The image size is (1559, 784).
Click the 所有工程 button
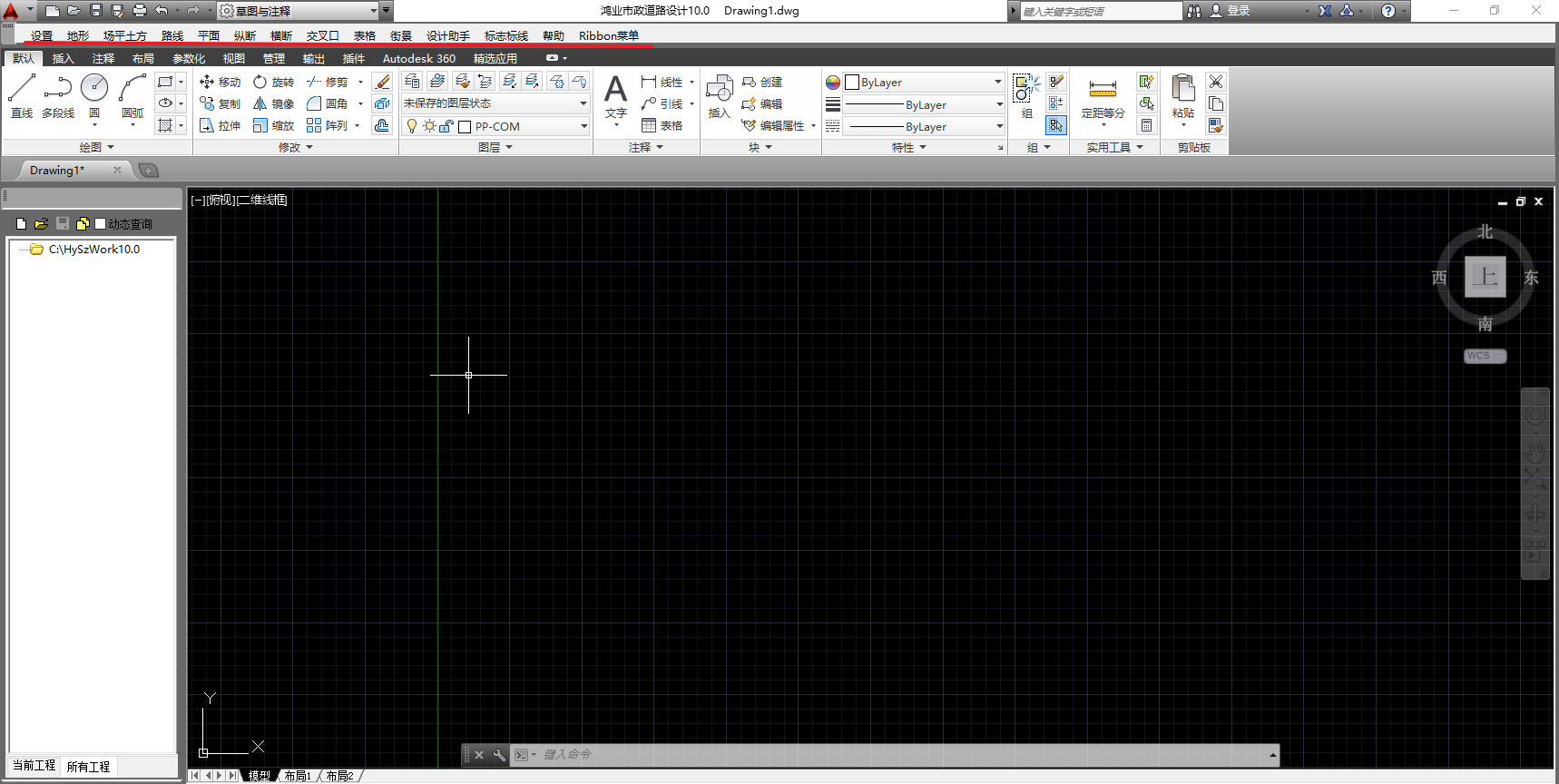(x=88, y=767)
